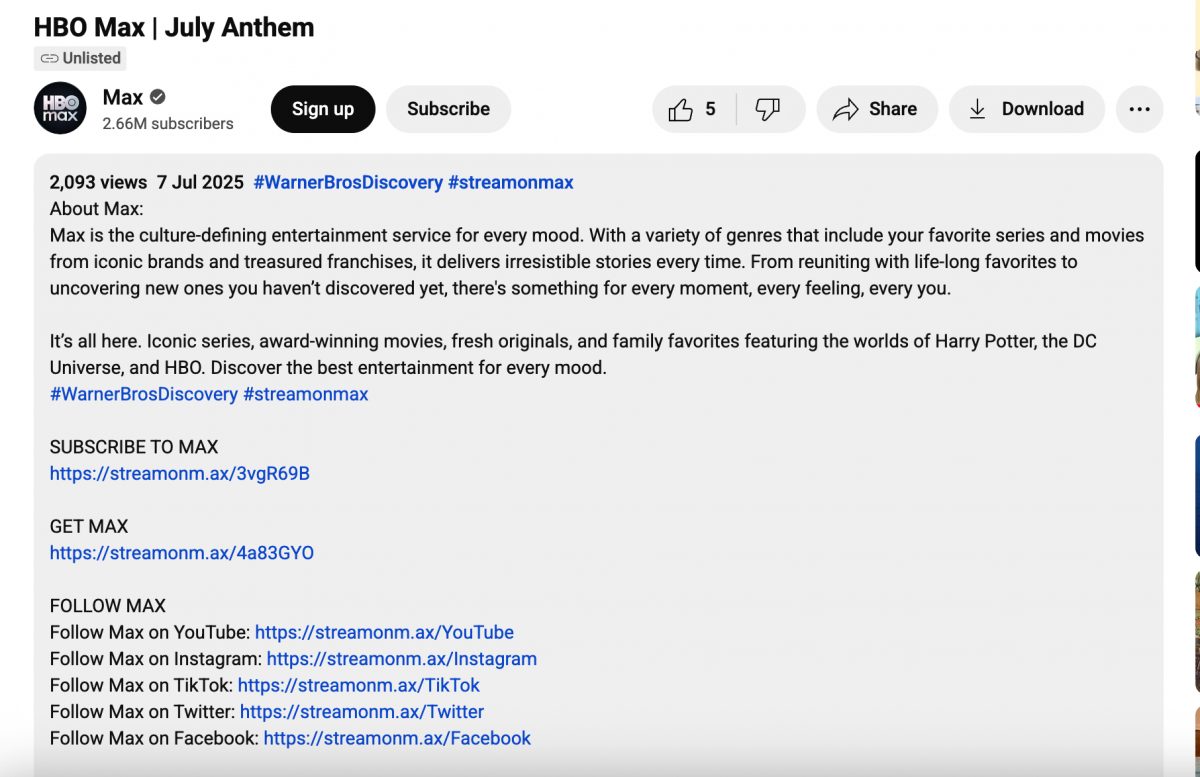1200x777 pixels.
Task: Follow Max via the Instagram link
Action: tap(402, 659)
